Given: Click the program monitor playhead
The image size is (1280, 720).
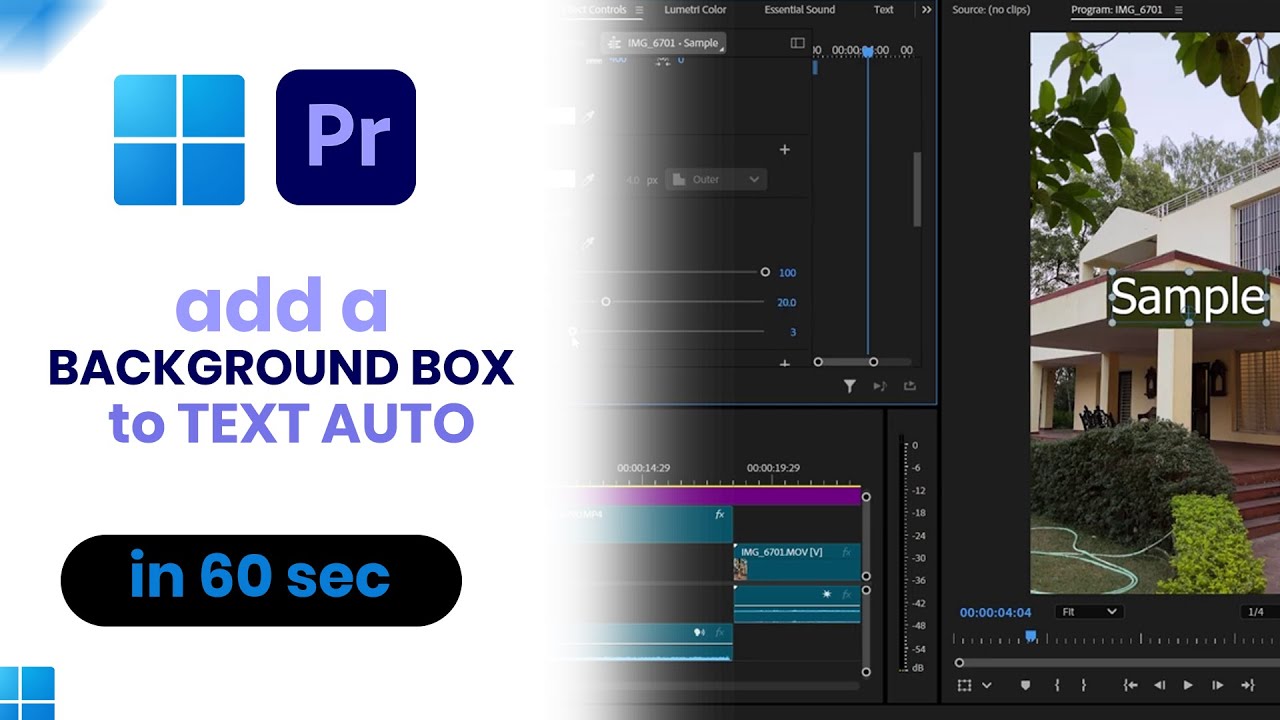Looking at the screenshot, I should click(x=1031, y=636).
